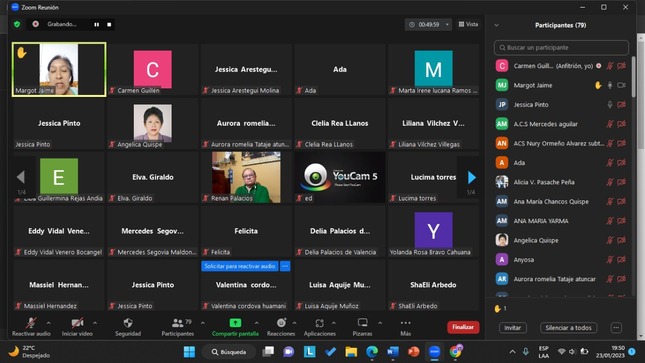Toggle Jessica Pinto camera icon in list
Image resolution: width=645 pixels, height=363 pixels.
[x=622, y=105]
